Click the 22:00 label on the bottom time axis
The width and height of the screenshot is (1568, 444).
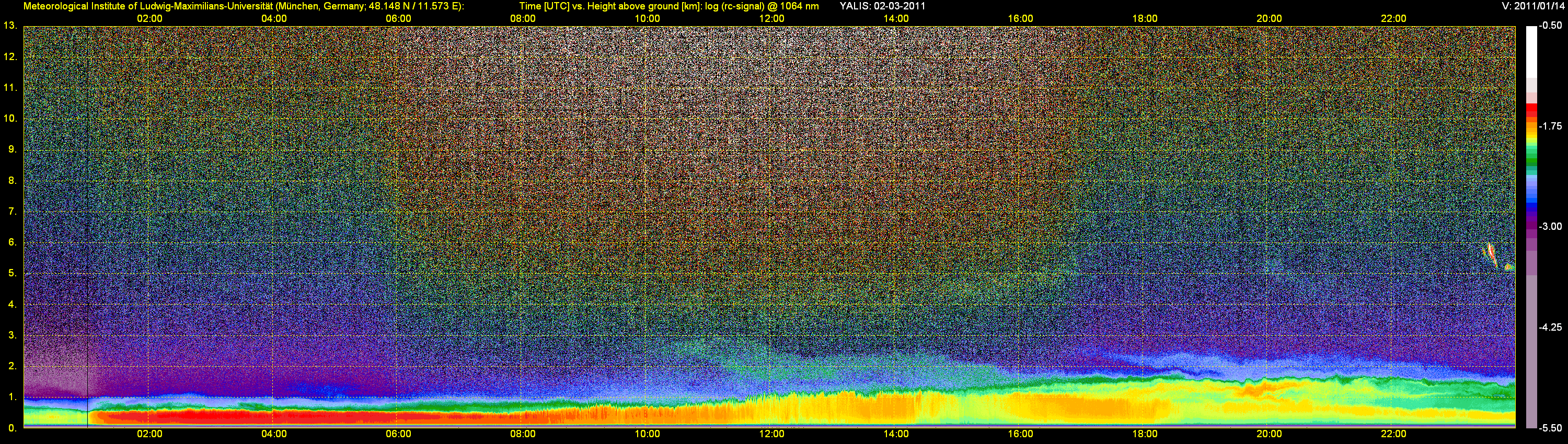[1394, 434]
